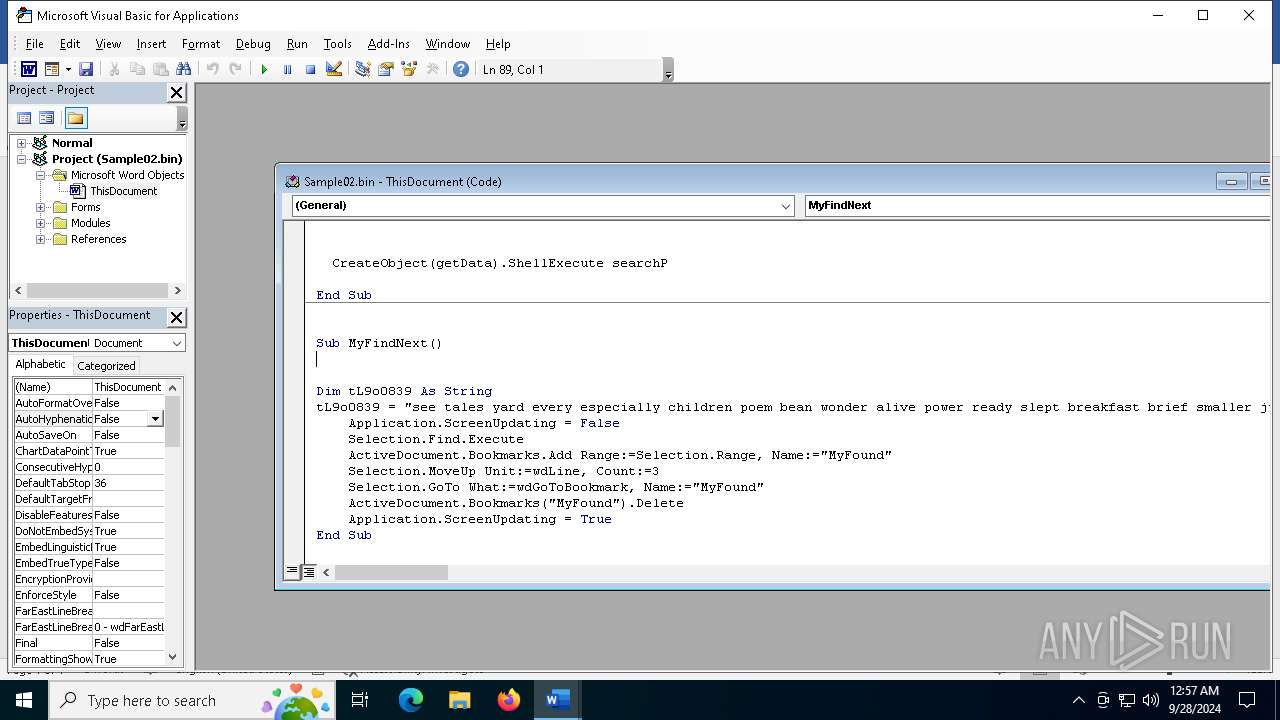The image size is (1280, 720).
Task: Click the properties list scrollbar down arrow
Action: (x=173, y=657)
